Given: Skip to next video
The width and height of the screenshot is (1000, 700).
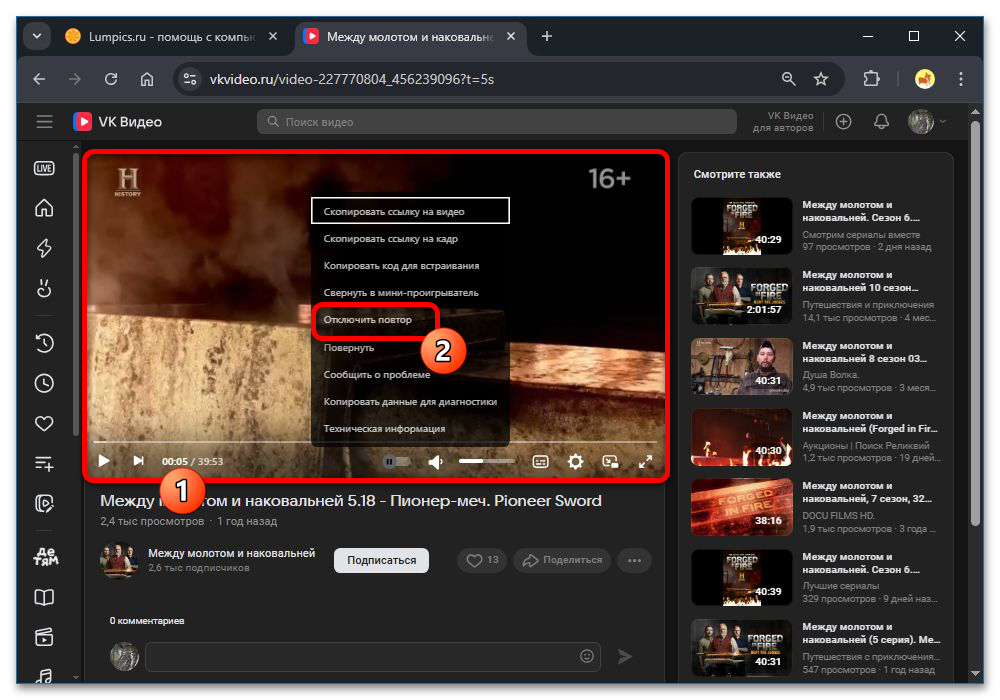Looking at the screenshot, I should click(x=138, y=461).
